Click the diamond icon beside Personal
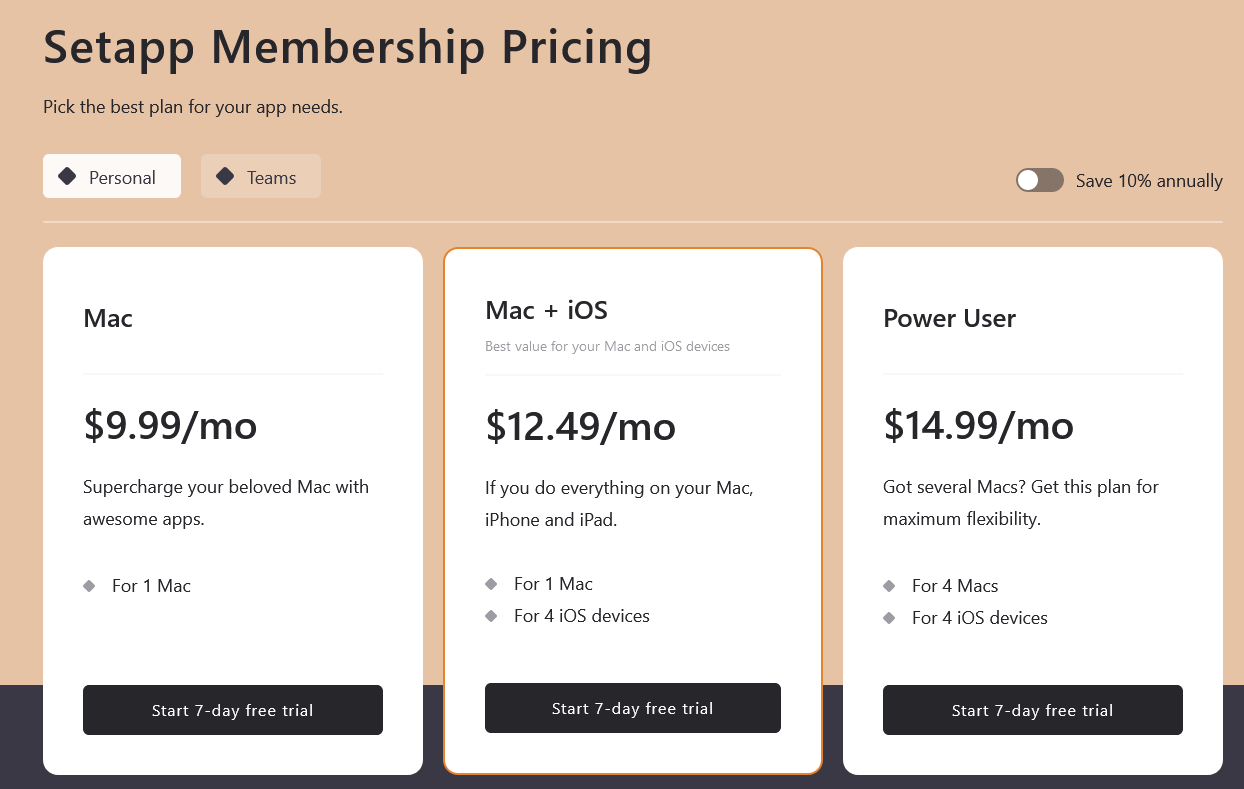Viewport: 1244px width, 789px height. [x=67, y=176]
